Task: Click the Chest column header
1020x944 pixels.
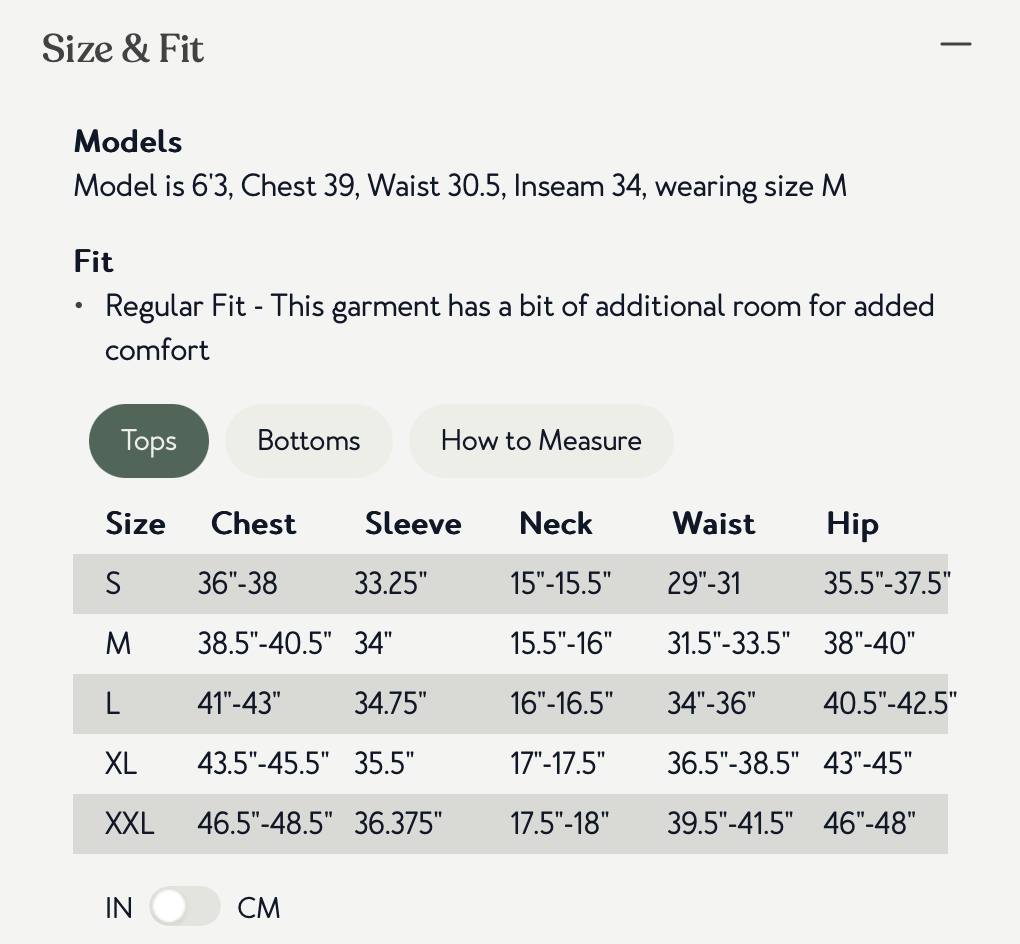Action: click(x=253, y=524)
